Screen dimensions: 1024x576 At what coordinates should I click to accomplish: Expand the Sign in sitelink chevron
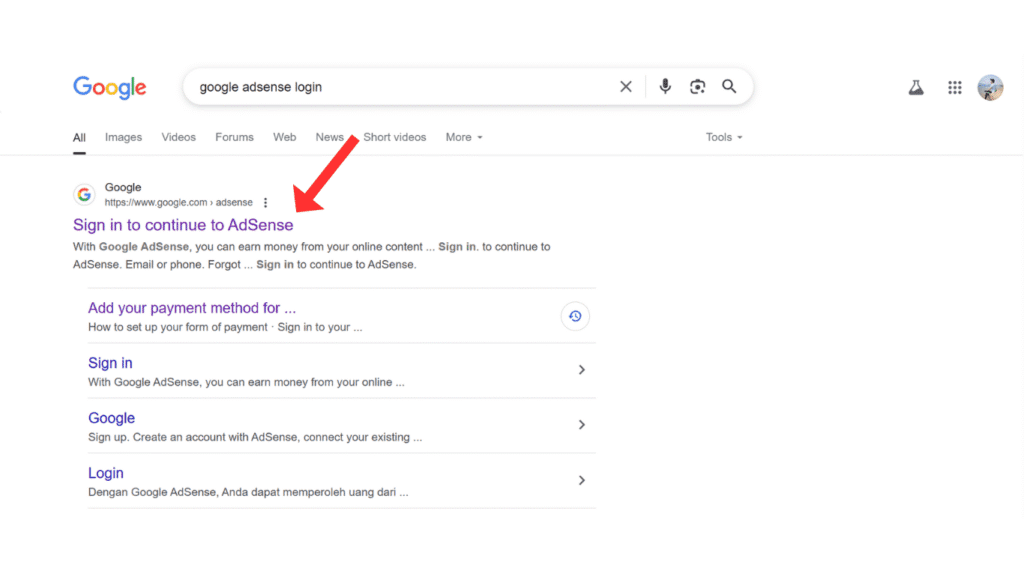click(581, 370)
